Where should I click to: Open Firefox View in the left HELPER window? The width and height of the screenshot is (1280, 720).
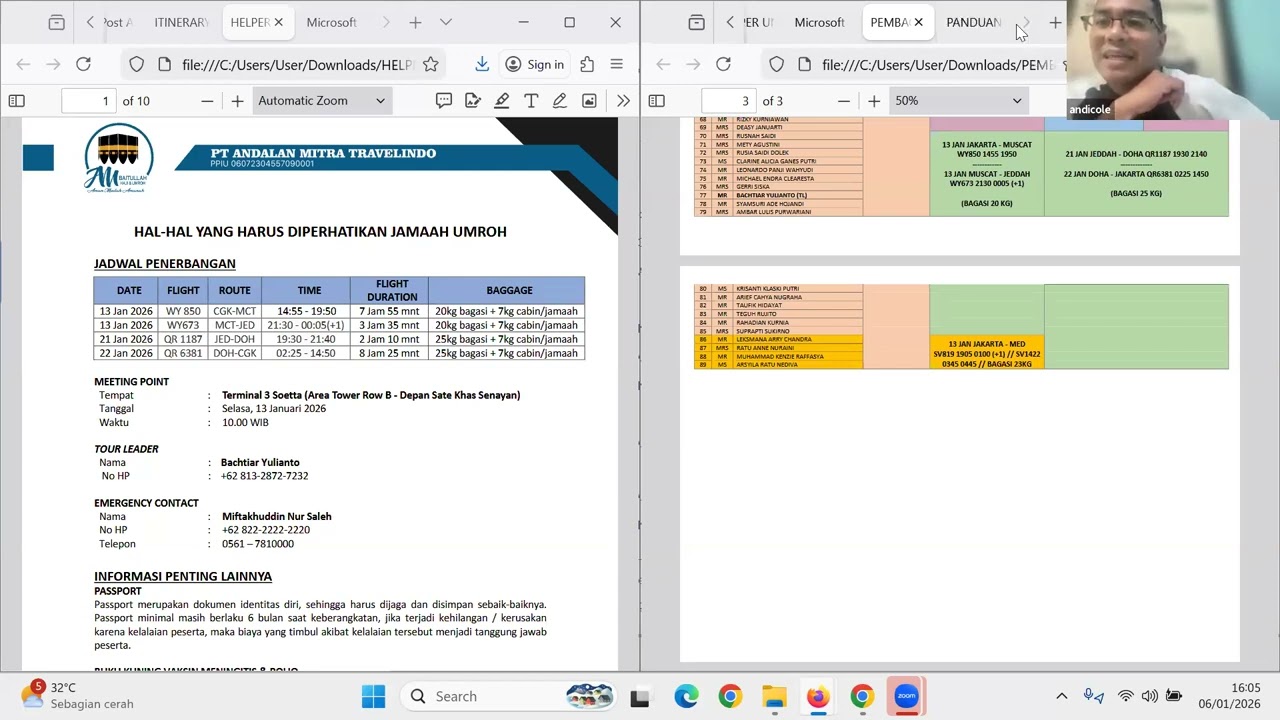(57, 22)
